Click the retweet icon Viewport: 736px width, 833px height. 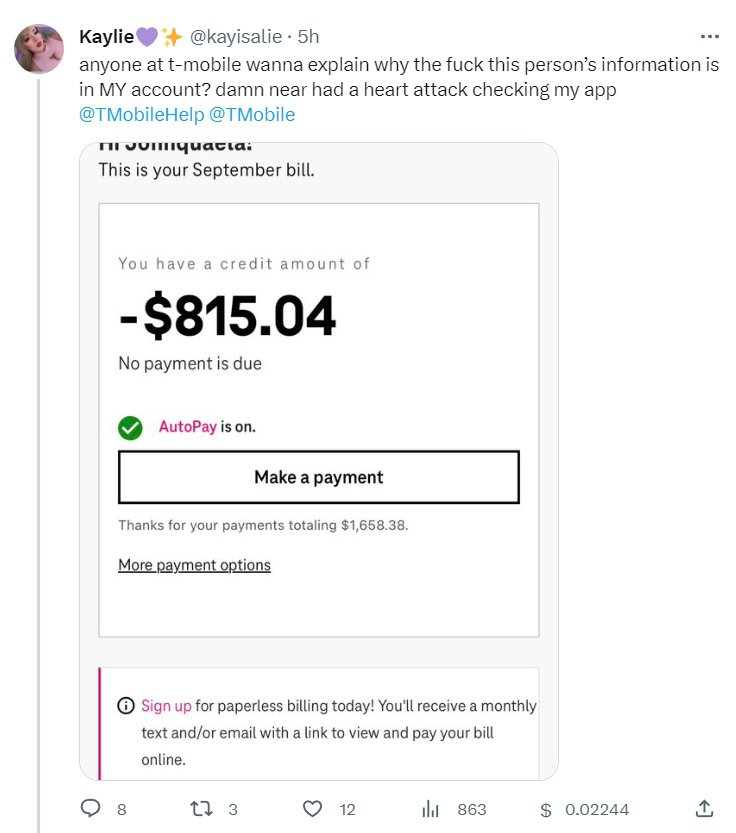tap(203, 809)
